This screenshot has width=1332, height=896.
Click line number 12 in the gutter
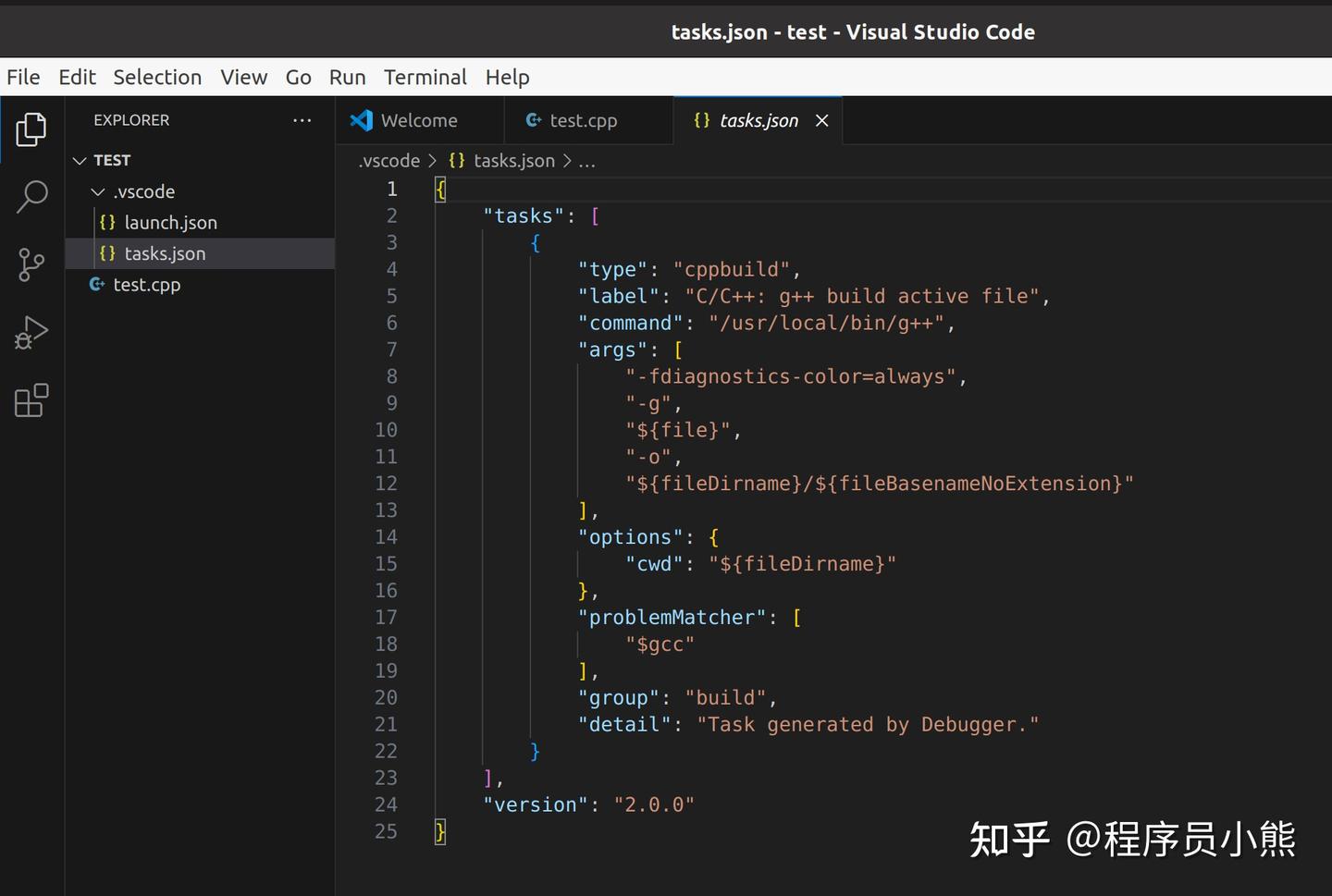[x=387, y=483]
